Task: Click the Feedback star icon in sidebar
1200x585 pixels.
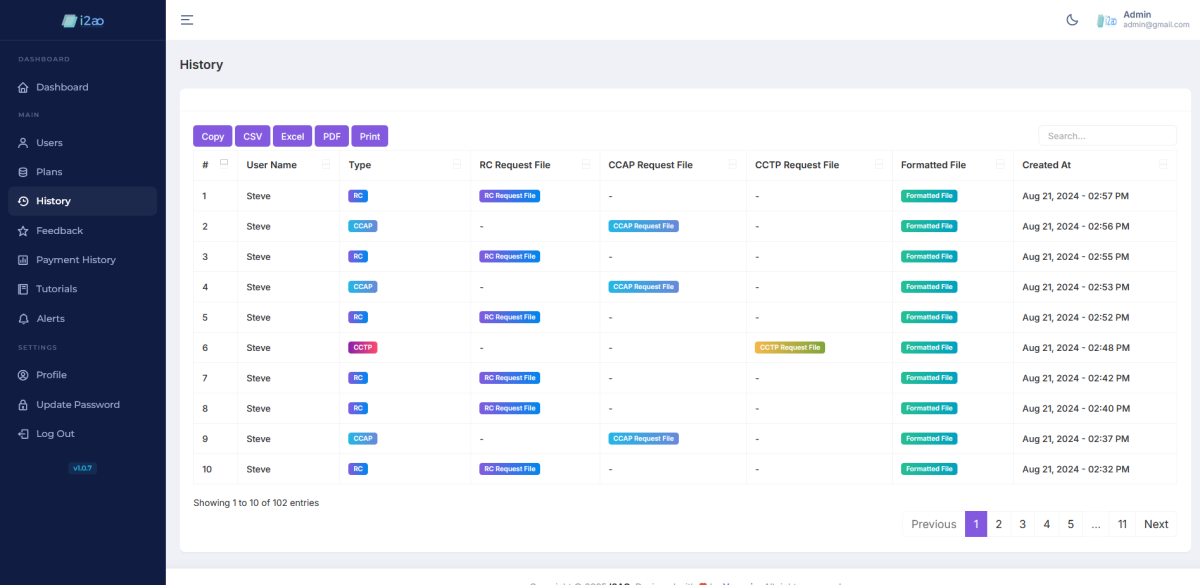Action: tap(23, 231)
